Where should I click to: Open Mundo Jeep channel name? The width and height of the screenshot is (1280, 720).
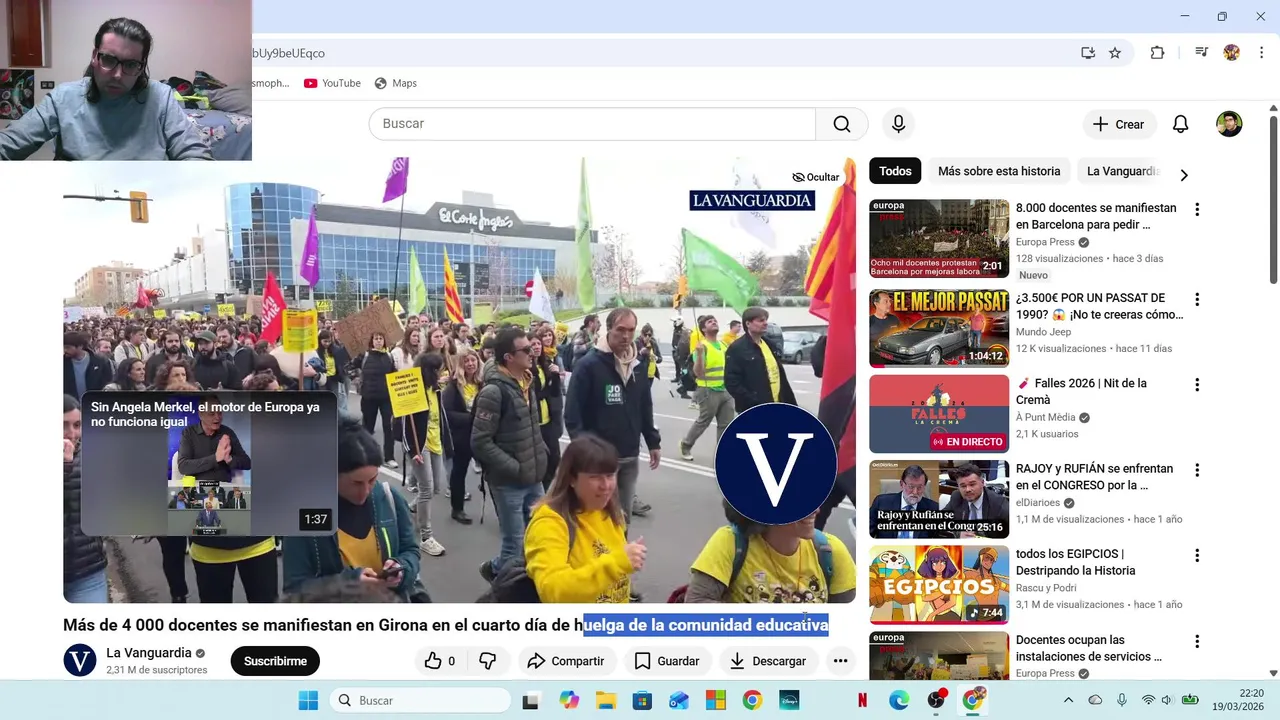click(1043, 332)
